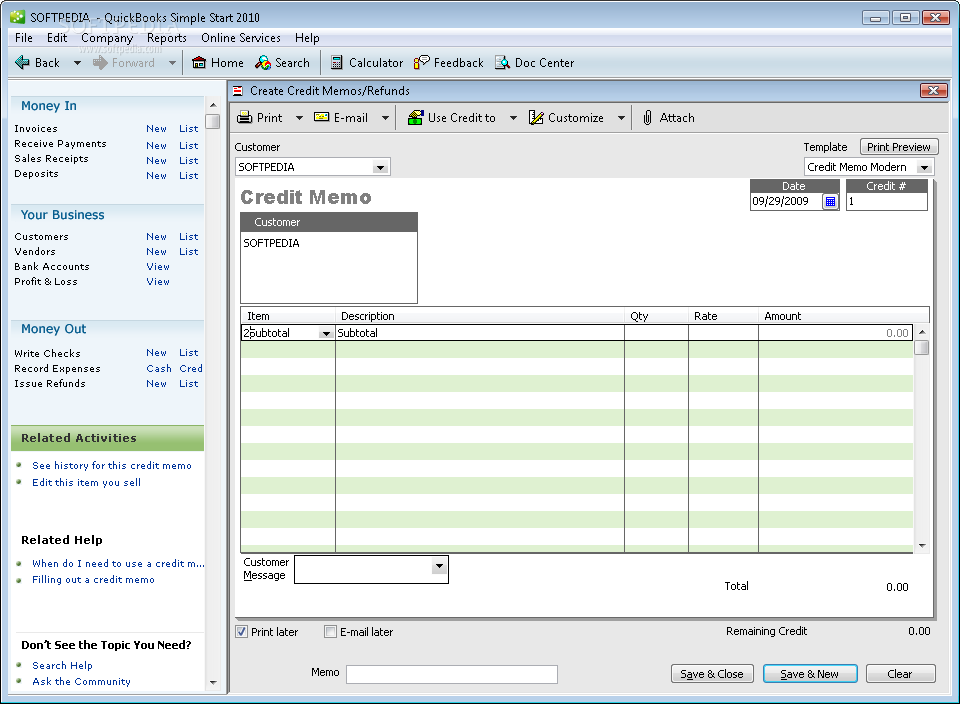The width and height of the screenshot is (960, 704).
Task: Toggle the Print later checkbox
Action: pos(241,632)
